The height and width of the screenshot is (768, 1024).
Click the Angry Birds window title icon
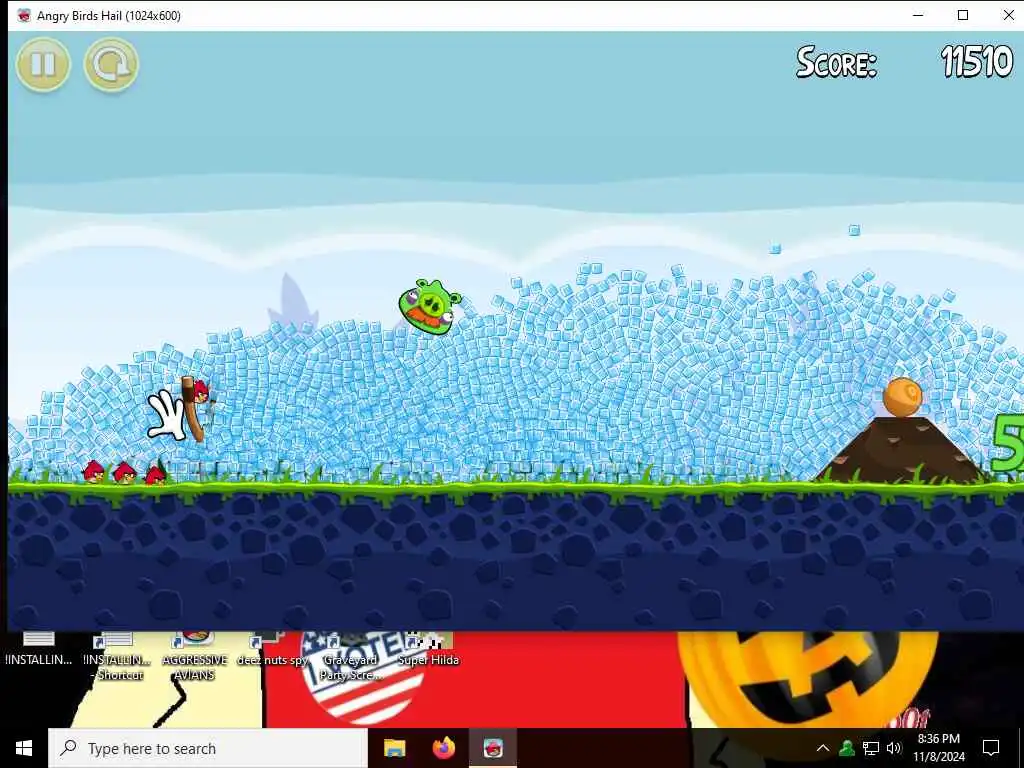tap(24, 15)
